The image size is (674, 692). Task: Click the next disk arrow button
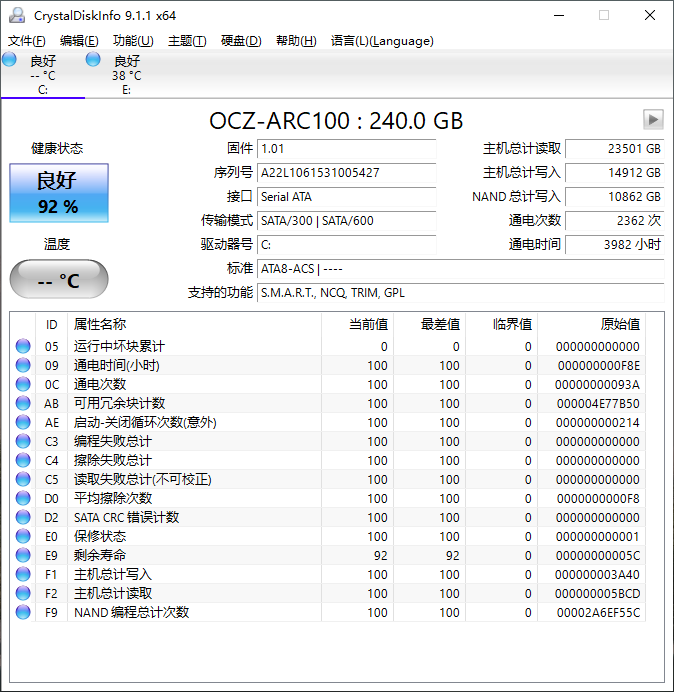(653, 120)
